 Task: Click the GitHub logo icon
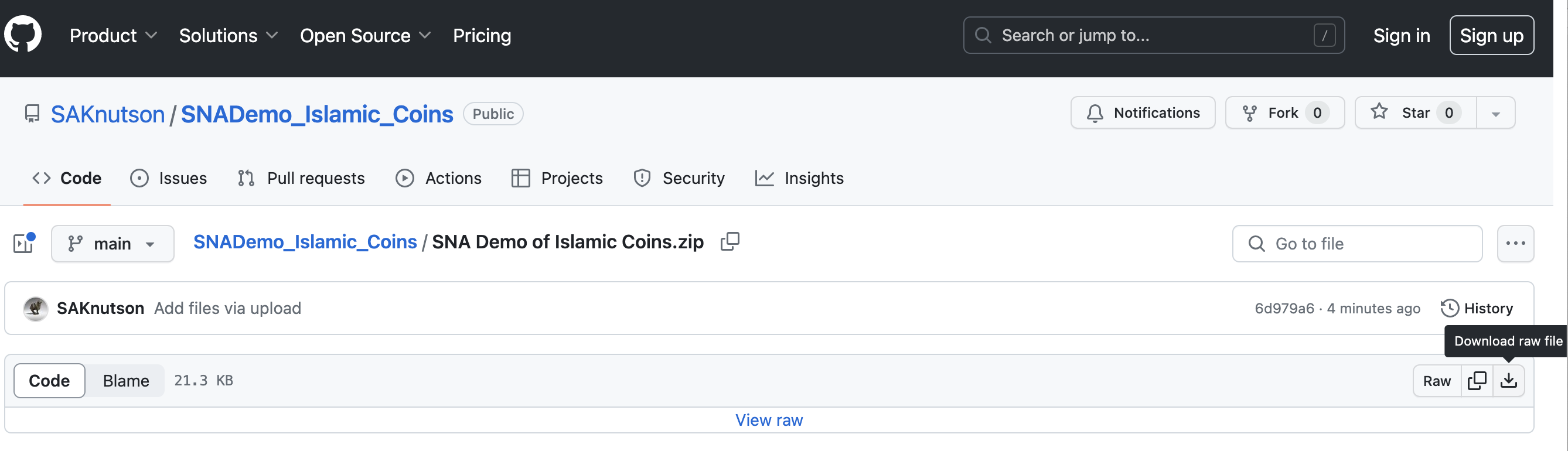coord(23,34)
